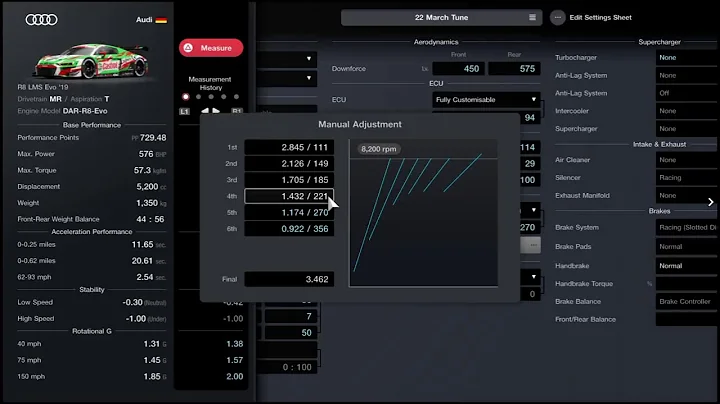Select the fifth Measurement History dot

tap(236, 97)
